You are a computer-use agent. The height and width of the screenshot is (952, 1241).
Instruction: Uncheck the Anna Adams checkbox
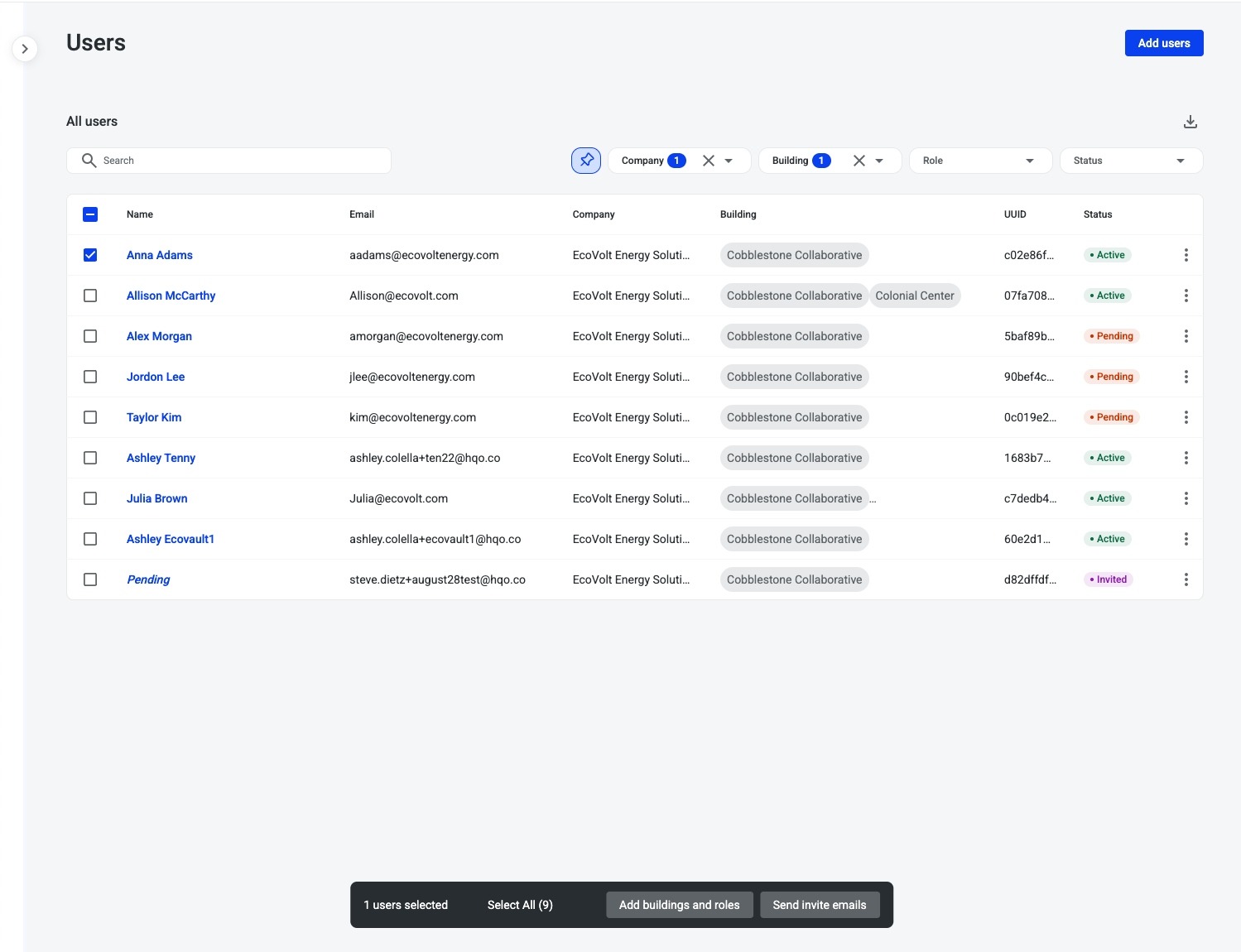(x=90, y=255)
